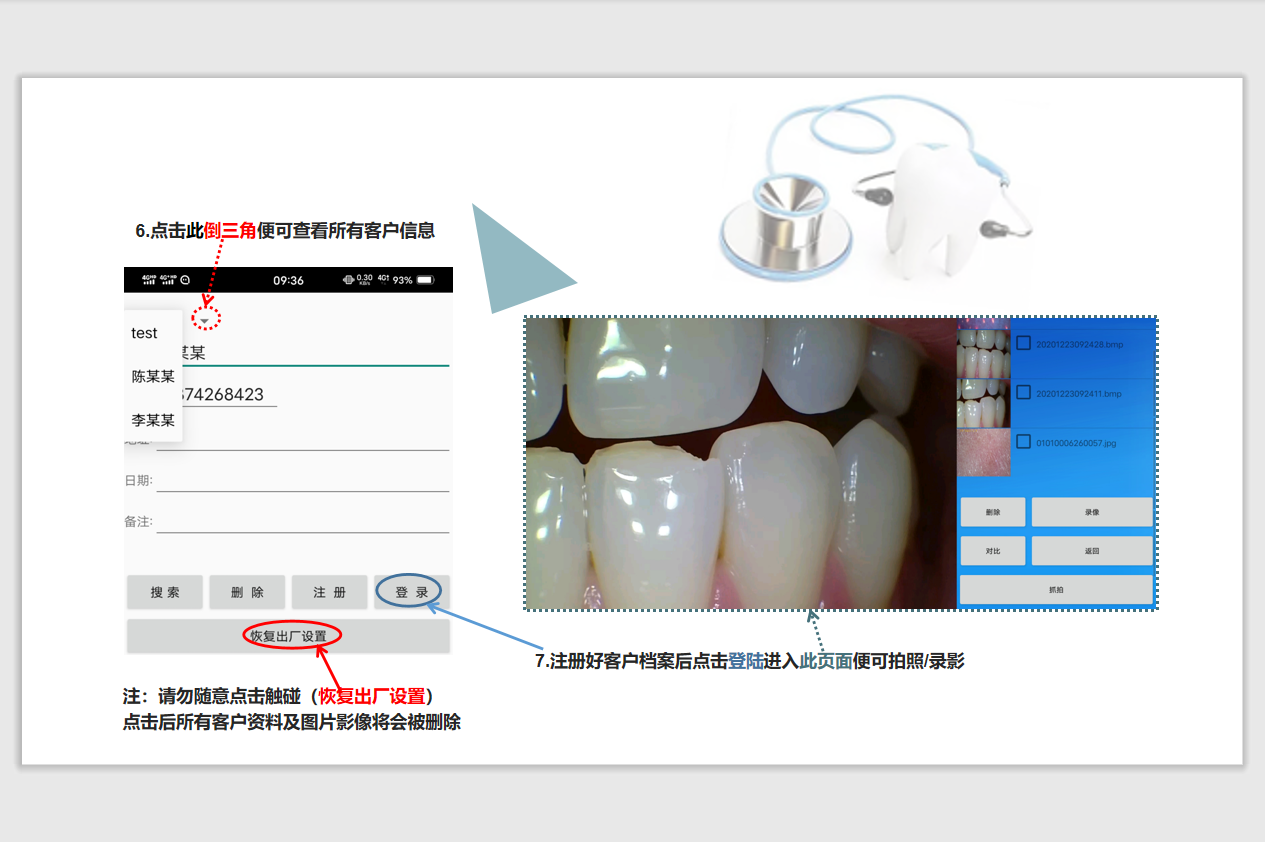Click the 日期 input line

303,481
